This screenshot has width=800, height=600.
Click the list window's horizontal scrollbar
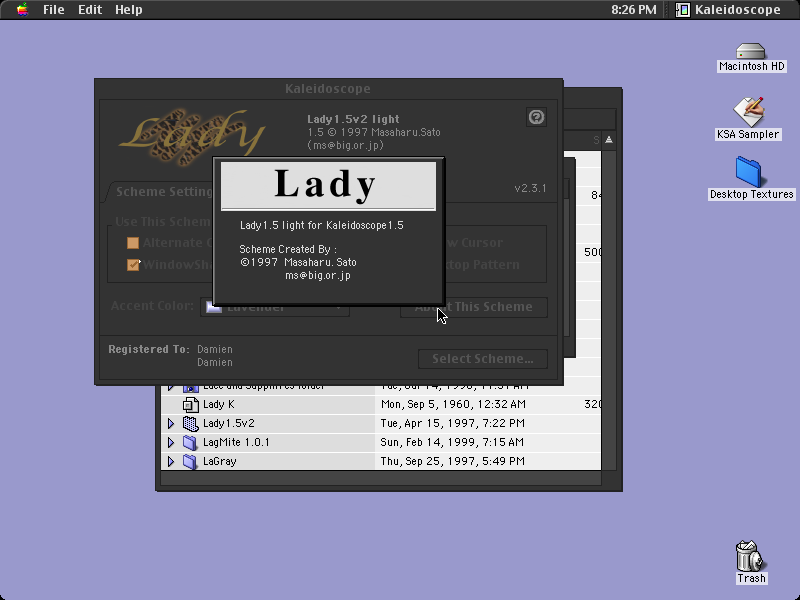[381, 478]
